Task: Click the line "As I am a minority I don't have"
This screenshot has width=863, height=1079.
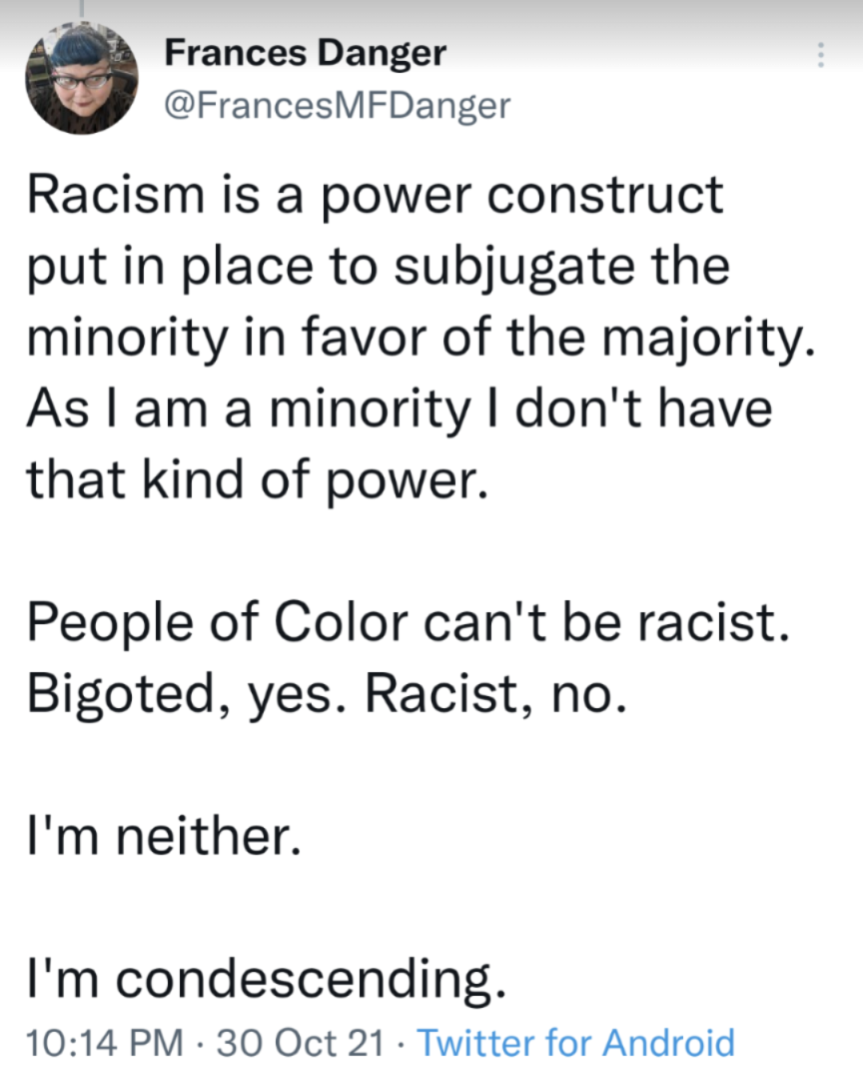Action: pyautogui.click(x=399, y=411)
